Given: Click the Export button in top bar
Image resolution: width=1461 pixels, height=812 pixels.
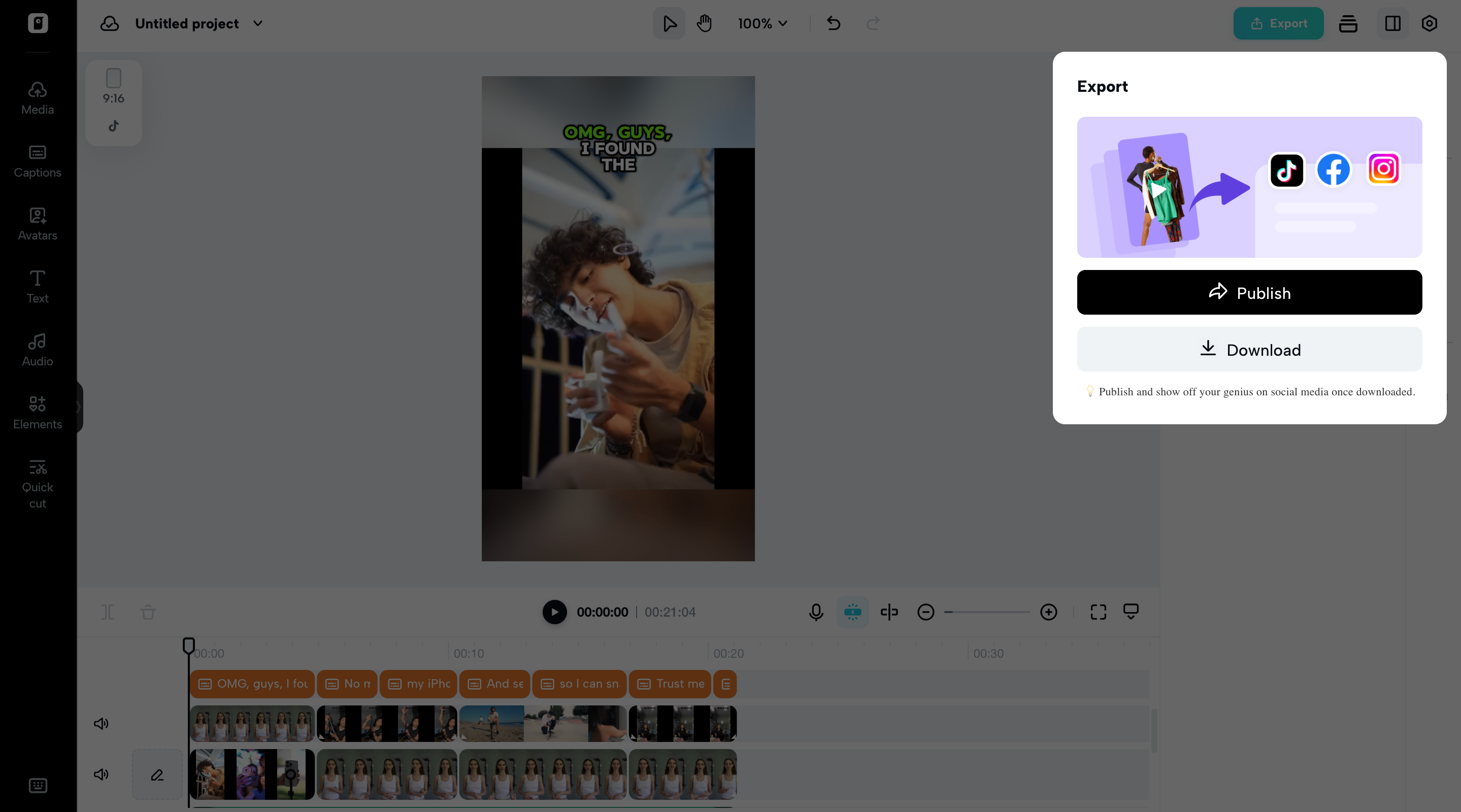Looking at the screenshot, I should click(1278, 23).
